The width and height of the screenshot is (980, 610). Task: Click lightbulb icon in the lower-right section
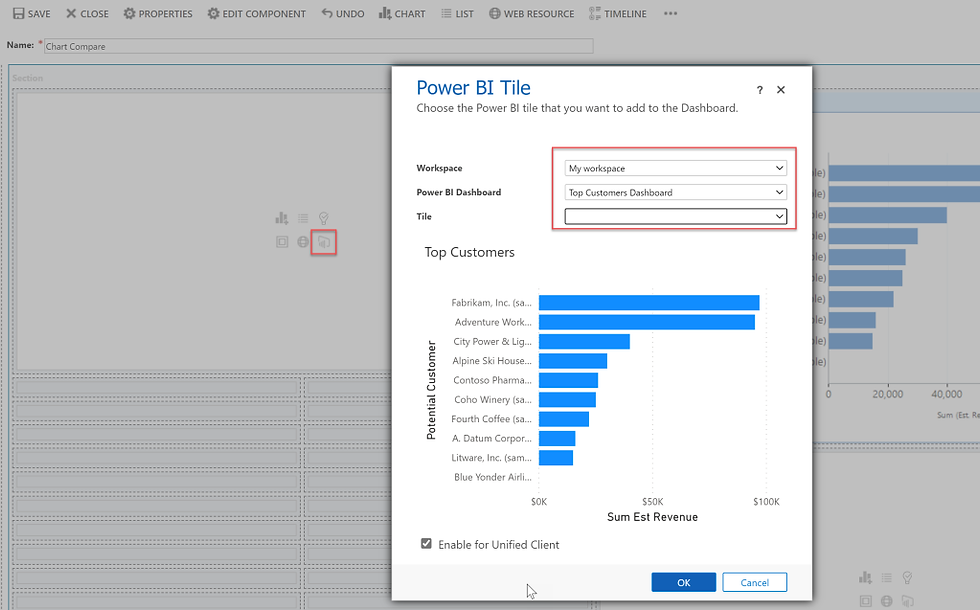click(908, 578)
